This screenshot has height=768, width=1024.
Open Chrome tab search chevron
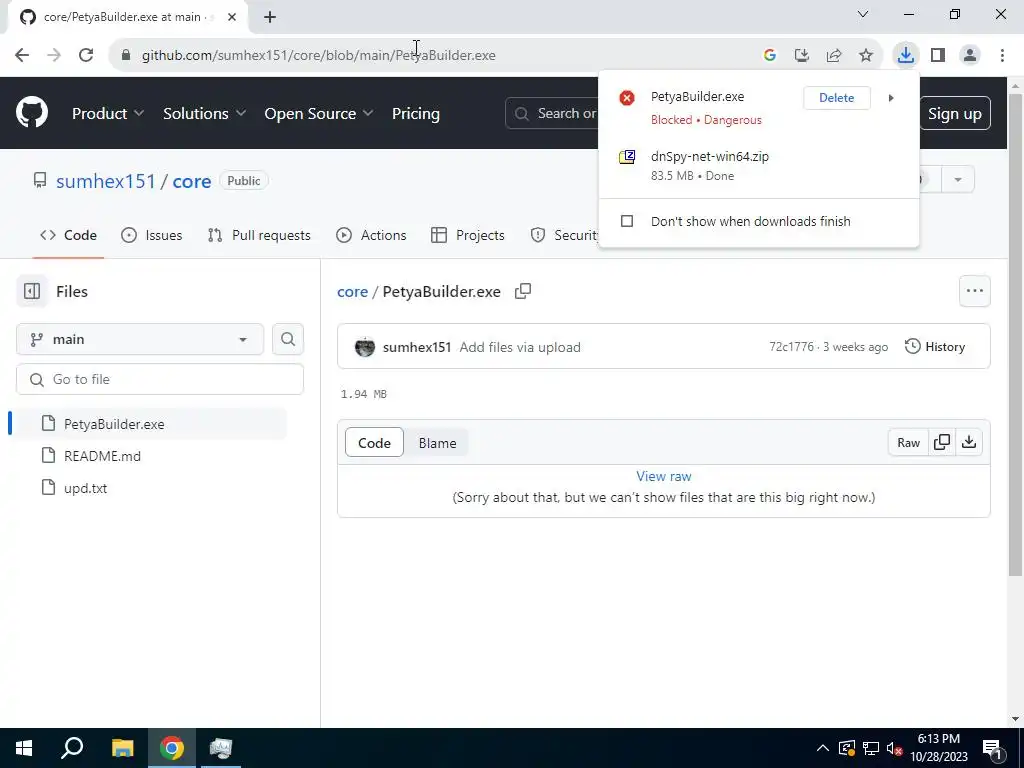[863, 14]
